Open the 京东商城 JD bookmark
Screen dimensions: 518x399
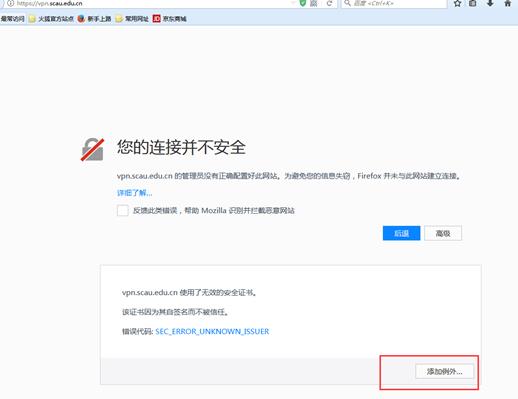tap(169, 19)
